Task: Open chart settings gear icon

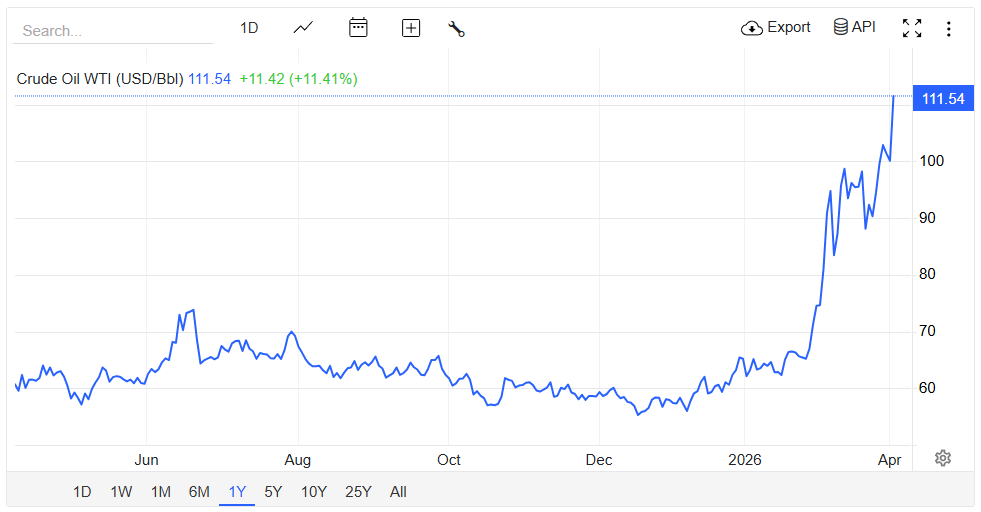Action: pos(942,458)
